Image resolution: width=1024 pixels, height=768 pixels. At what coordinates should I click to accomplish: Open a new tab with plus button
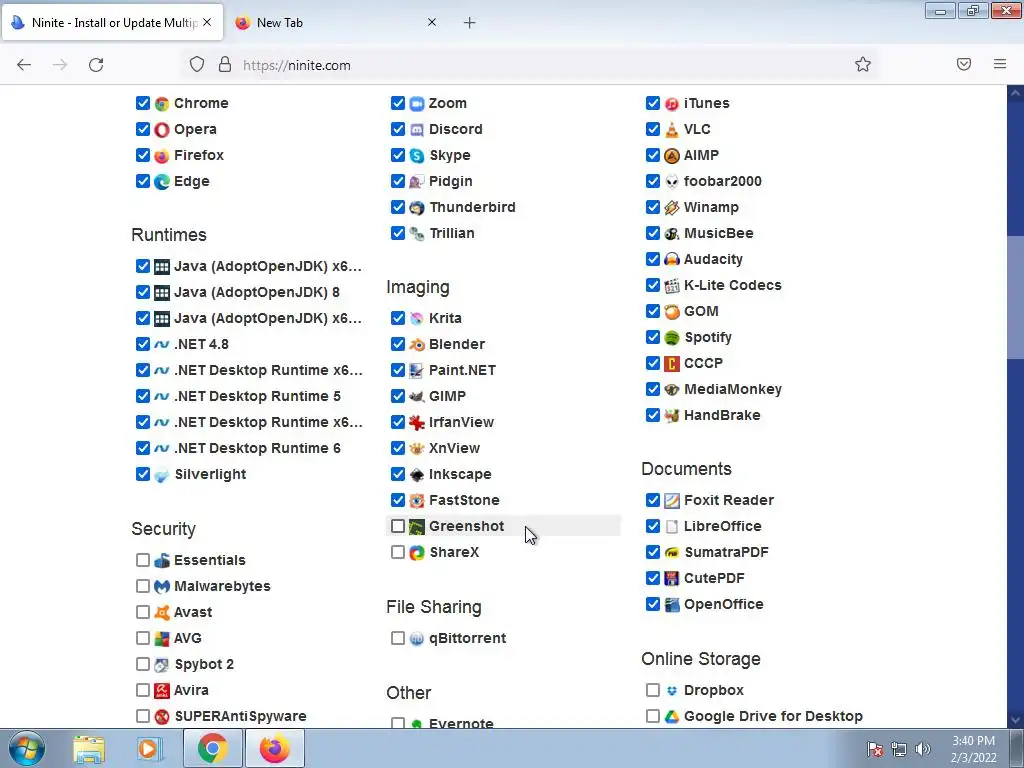[470, 23]
